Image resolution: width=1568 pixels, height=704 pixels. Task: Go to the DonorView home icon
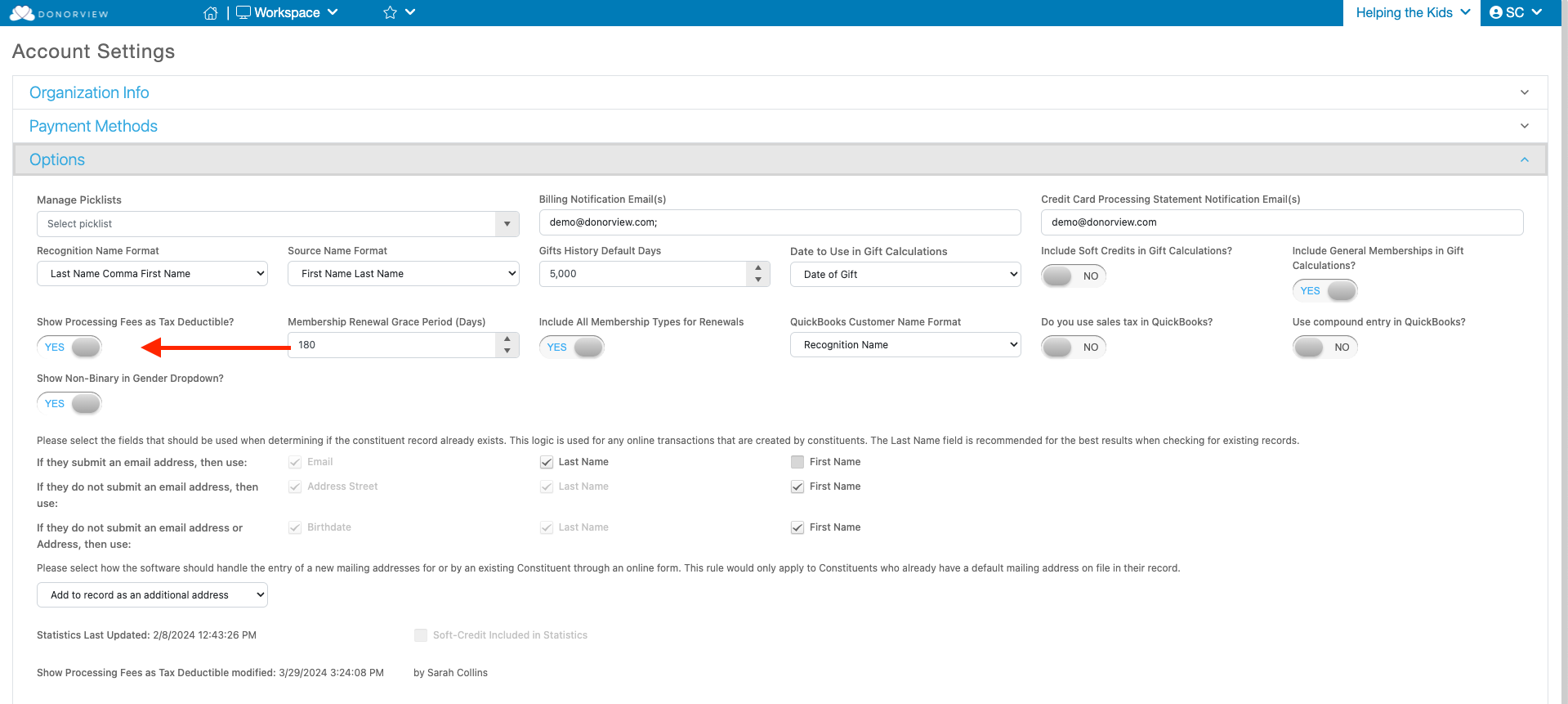pyautogui.click(x=210, y=13)
